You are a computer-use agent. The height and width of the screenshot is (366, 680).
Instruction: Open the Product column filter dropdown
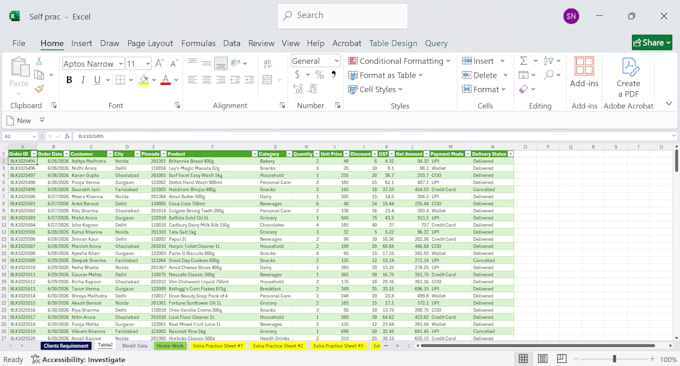click(255, 154)
